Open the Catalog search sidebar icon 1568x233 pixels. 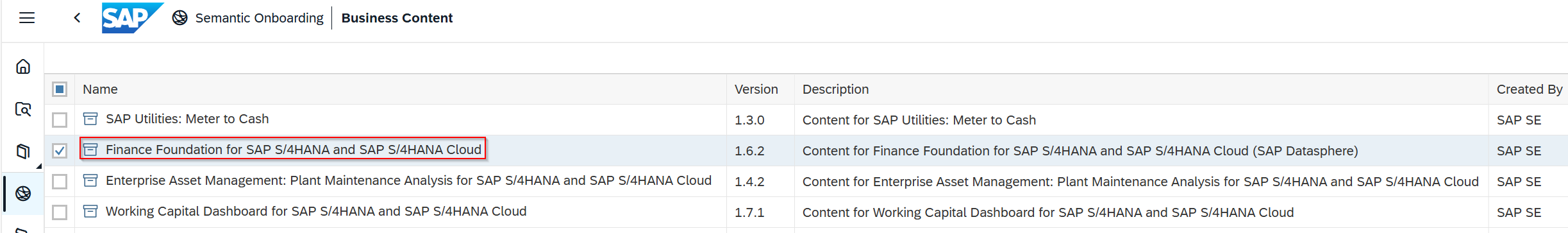[23, 109]
